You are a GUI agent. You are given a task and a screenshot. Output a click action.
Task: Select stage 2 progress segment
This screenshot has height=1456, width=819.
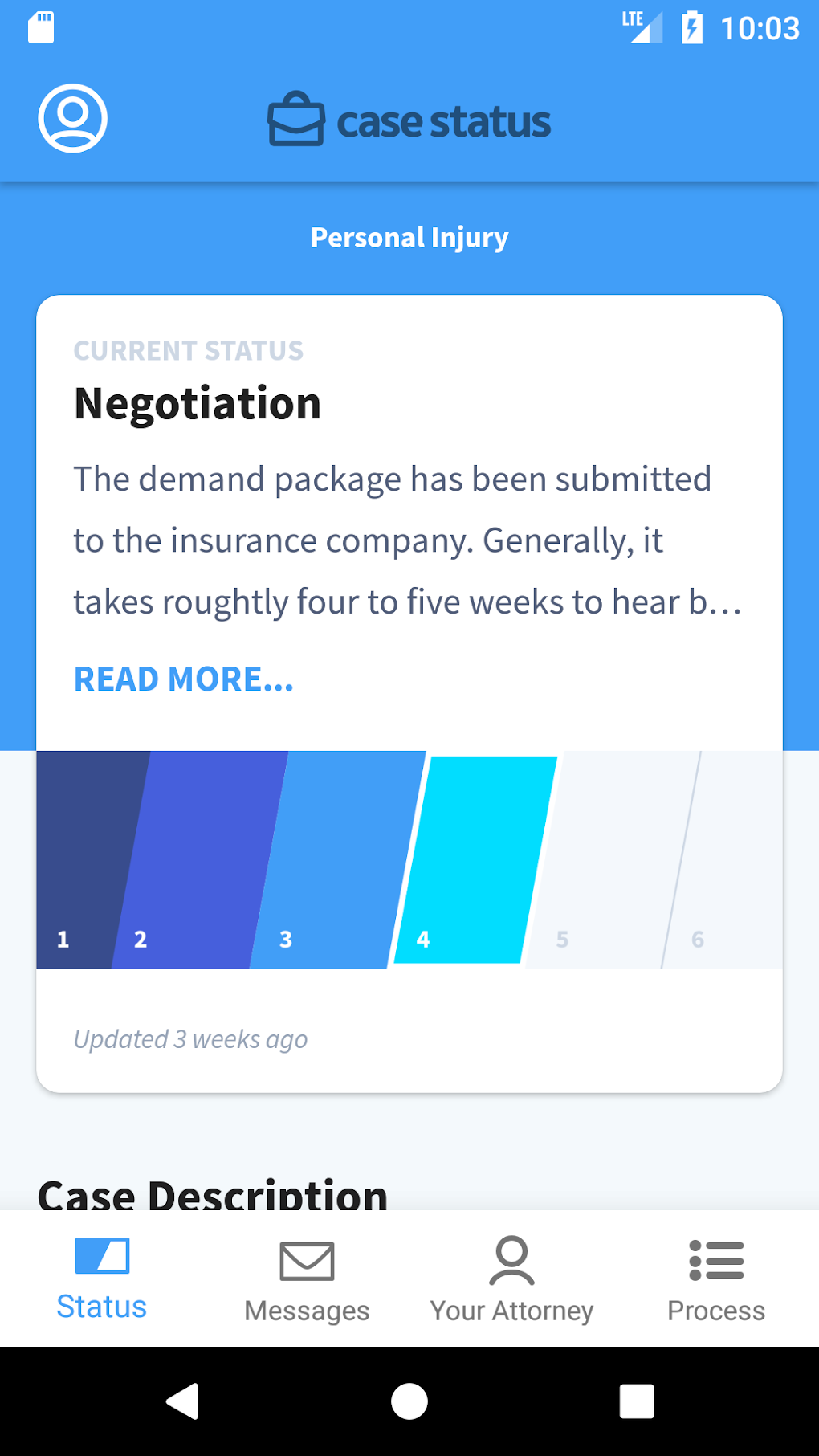(x=201, y=859)
